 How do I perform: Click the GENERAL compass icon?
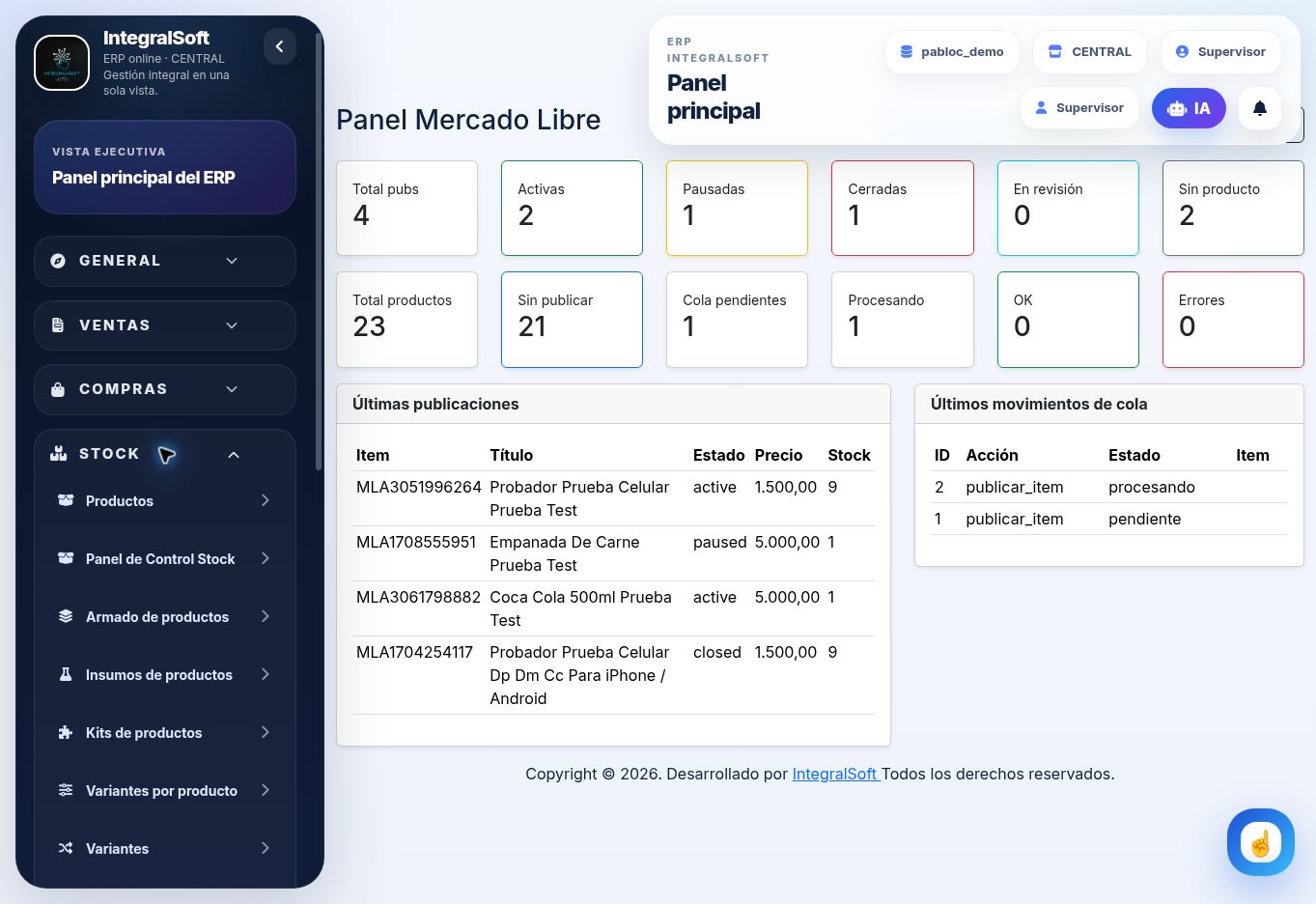coord(58,261)
